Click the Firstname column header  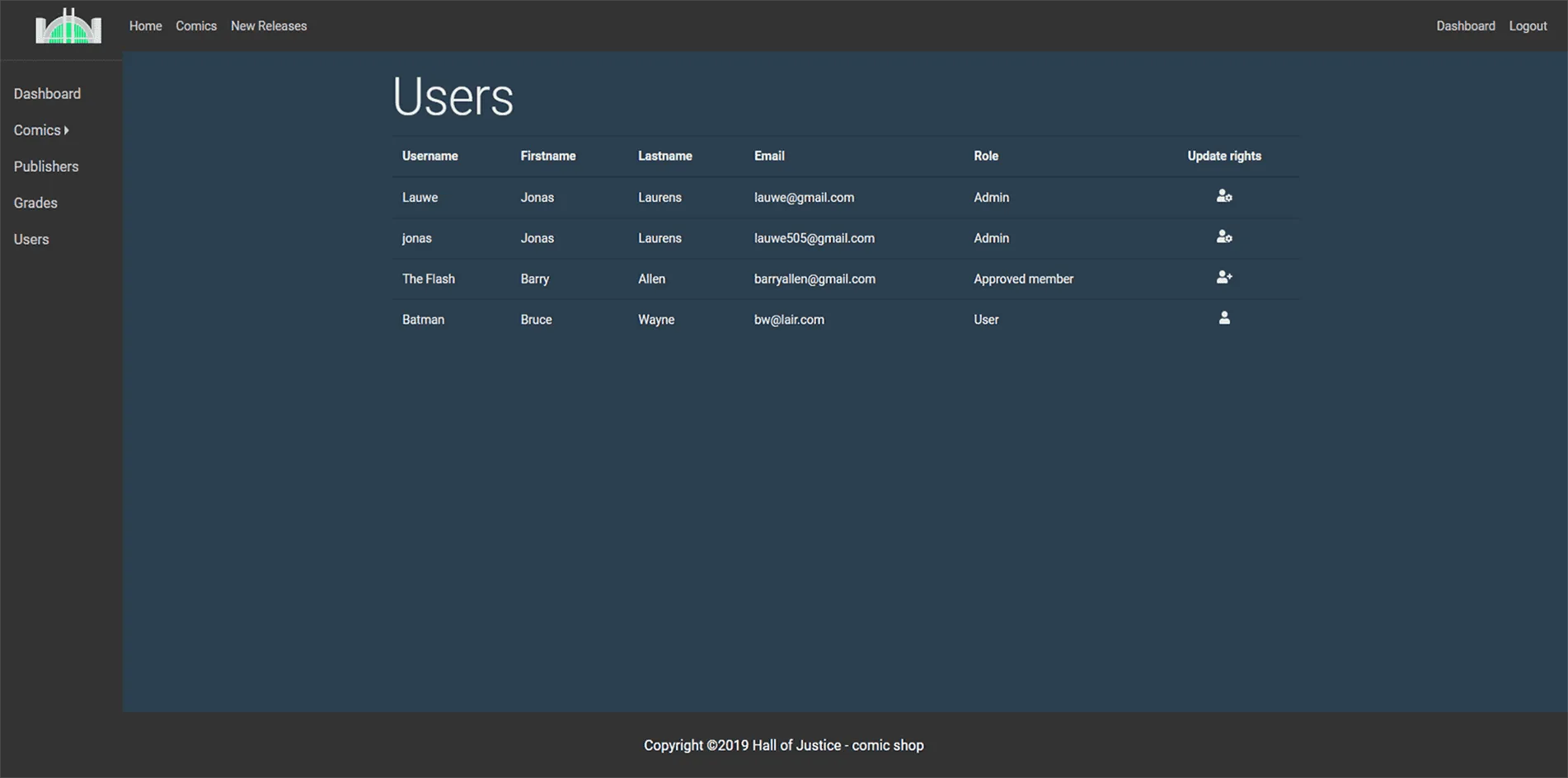point(548,156)
